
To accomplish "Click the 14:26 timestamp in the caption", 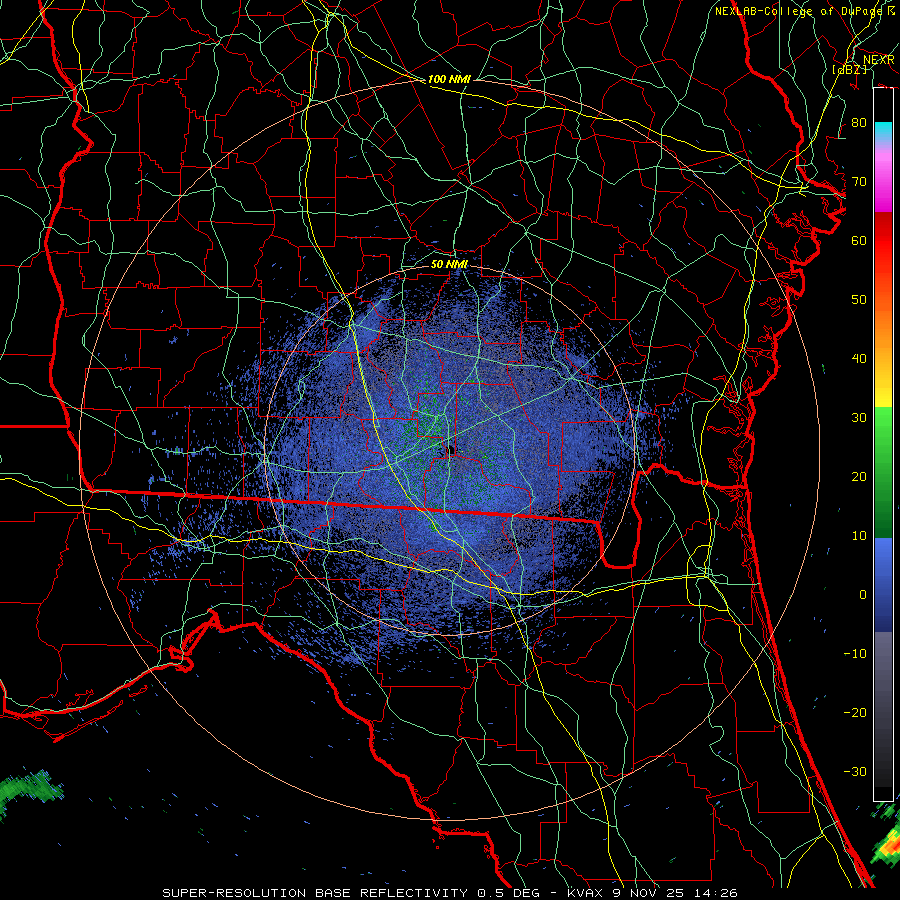I will pyautogui.click(x=716, y=893).
